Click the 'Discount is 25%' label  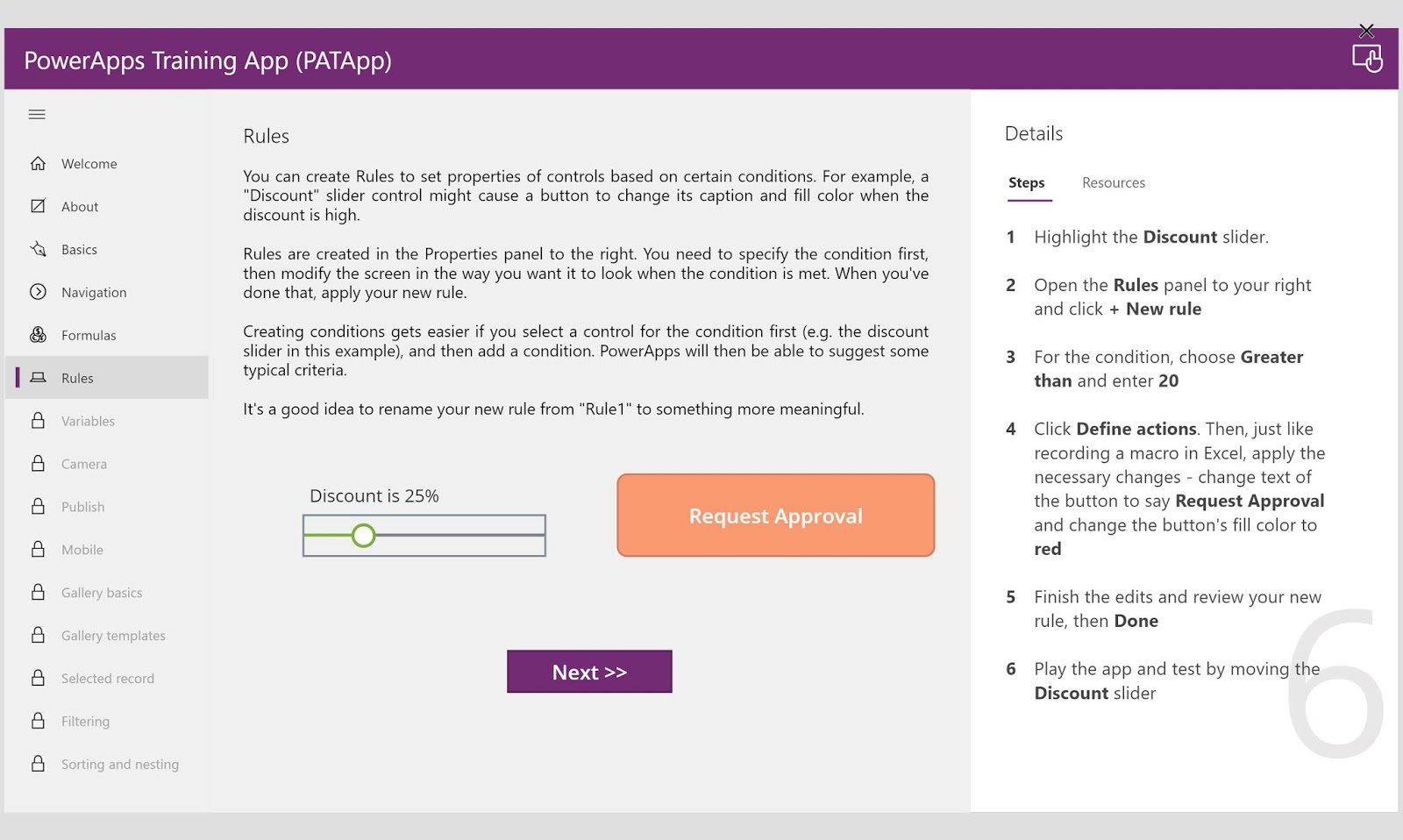pos(374,496)
